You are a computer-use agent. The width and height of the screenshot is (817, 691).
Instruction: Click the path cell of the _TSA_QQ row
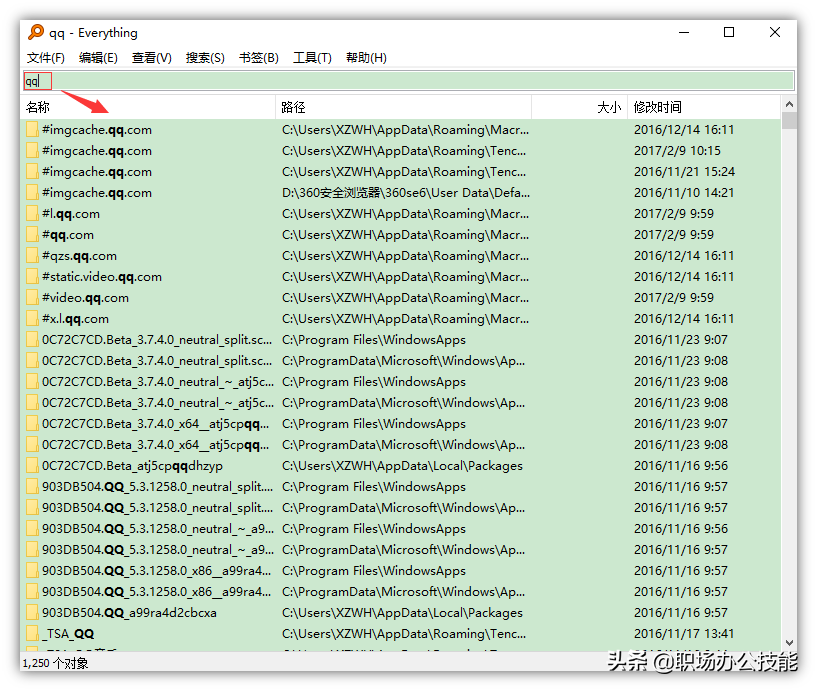404,634
